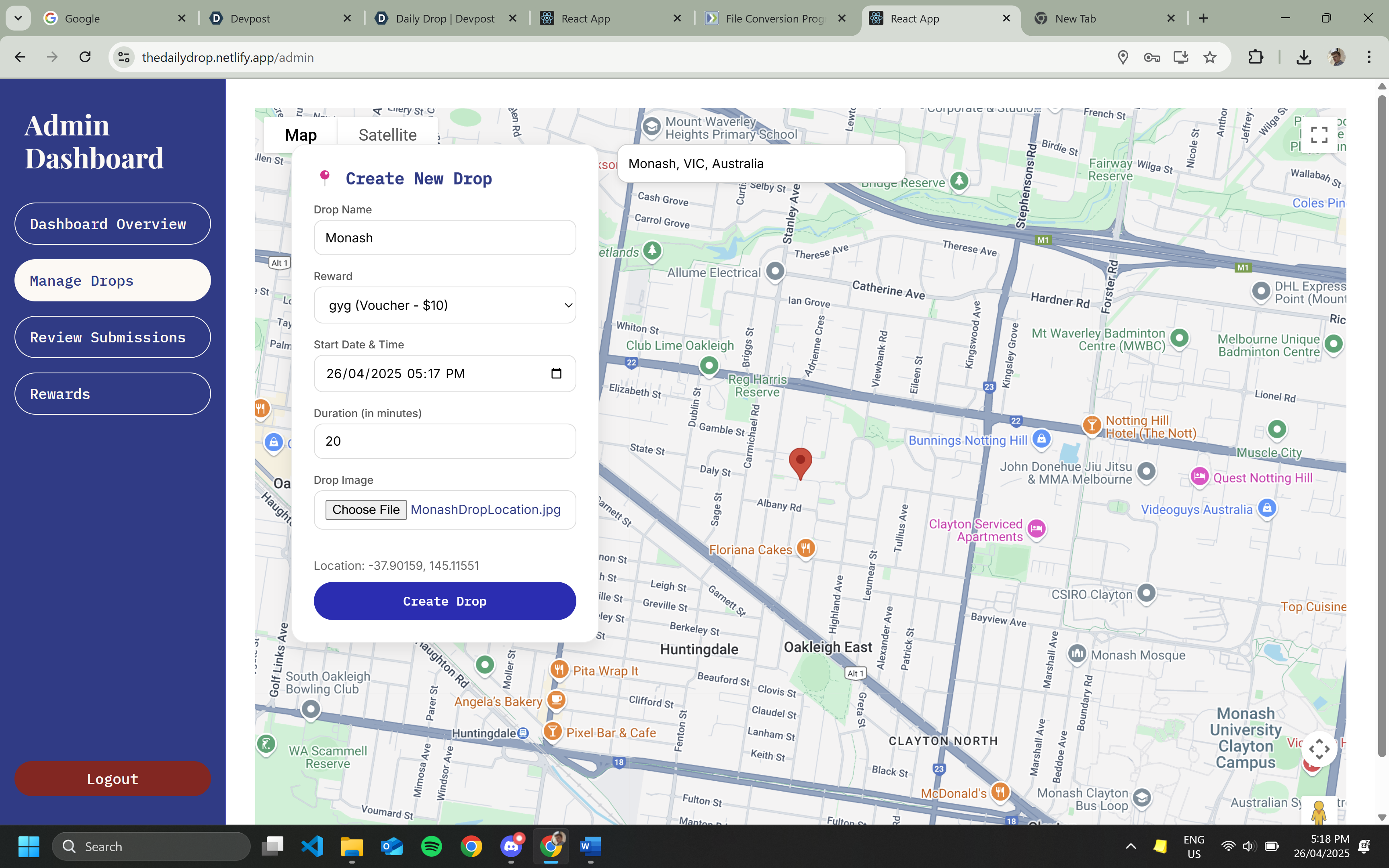Expand hidden system tray icons chevron
The image size is (1389, 868).
(x=1130, y=846)
